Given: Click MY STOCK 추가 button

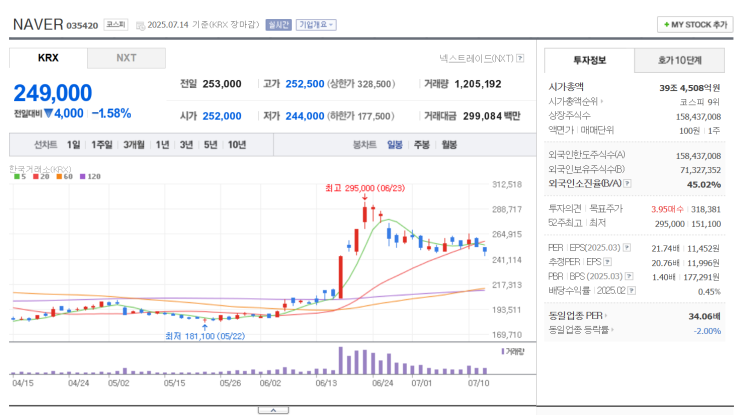Looking at the screenshot, I should click(x=695, y=25).
